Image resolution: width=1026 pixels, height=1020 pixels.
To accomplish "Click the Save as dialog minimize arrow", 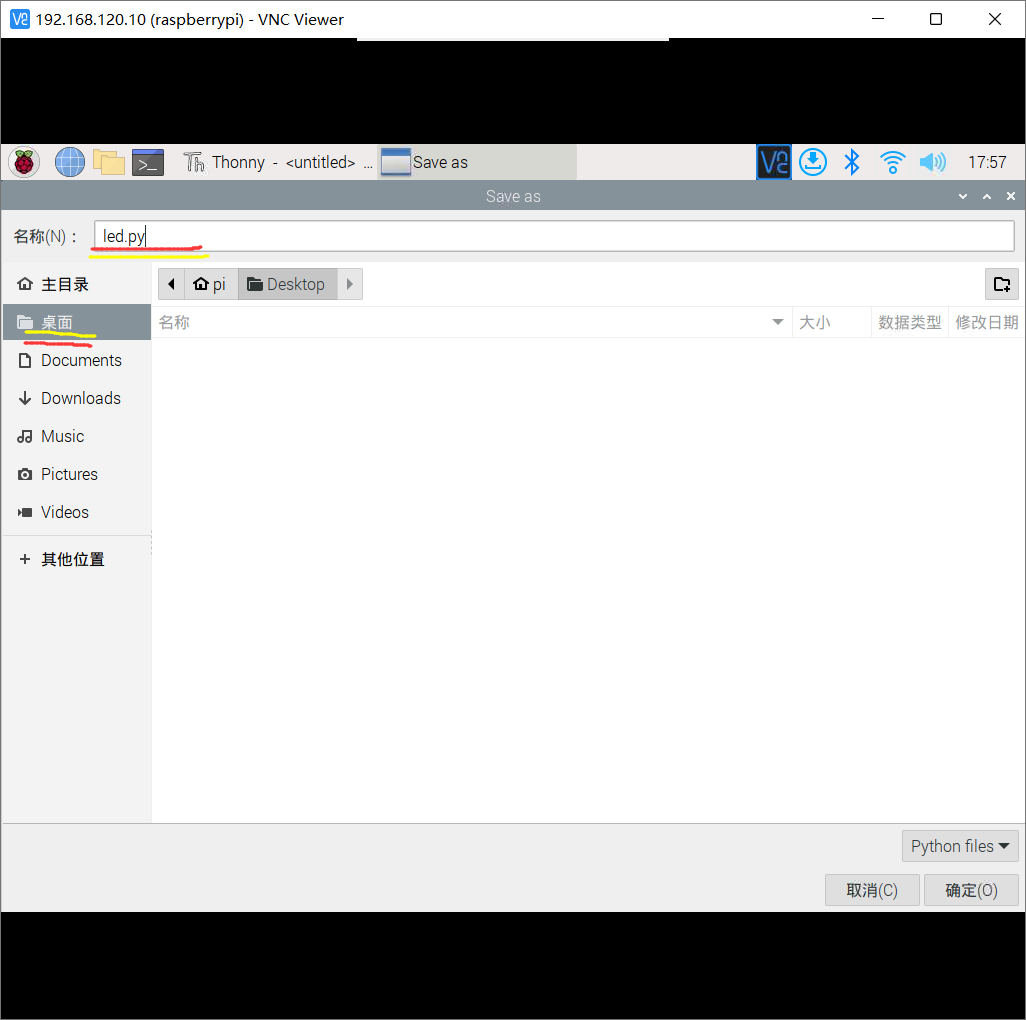I will click(963, 196).
